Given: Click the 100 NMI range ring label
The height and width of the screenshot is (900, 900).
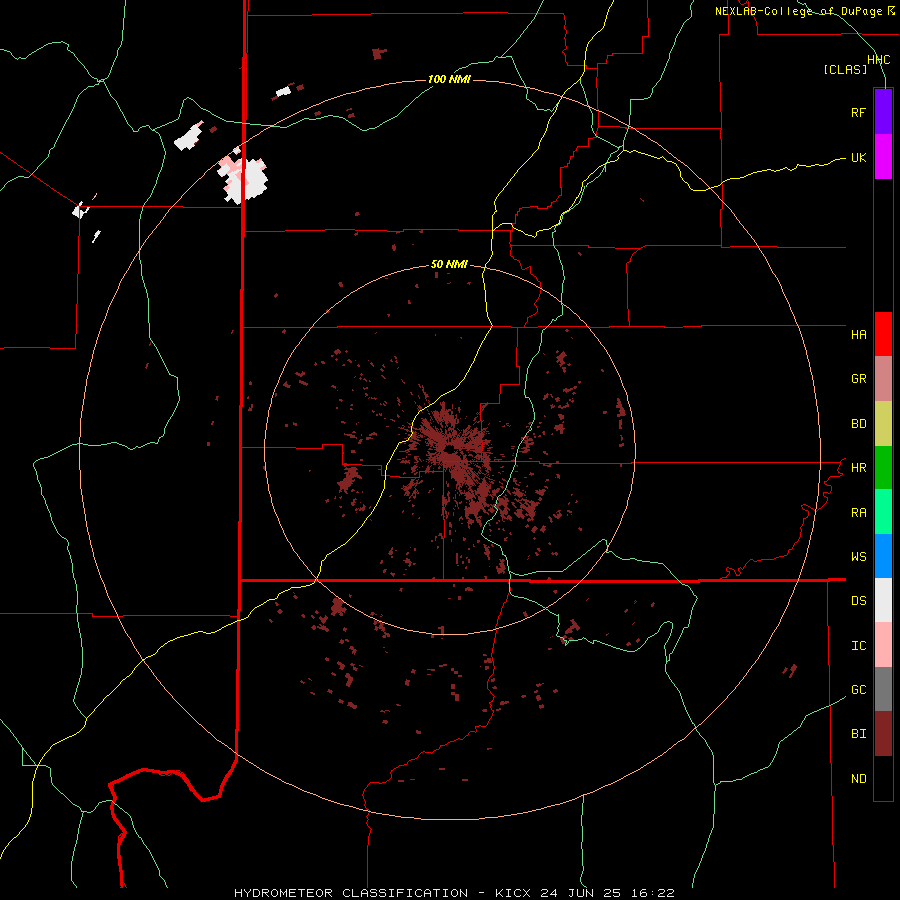Looking at the screenshot, I should pos(449,79).
